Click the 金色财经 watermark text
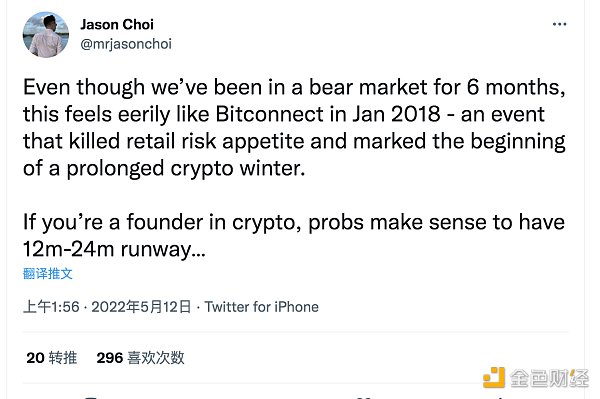Image resolution: width=600 pixels, height=399 pixels. [x=549, y=378]
